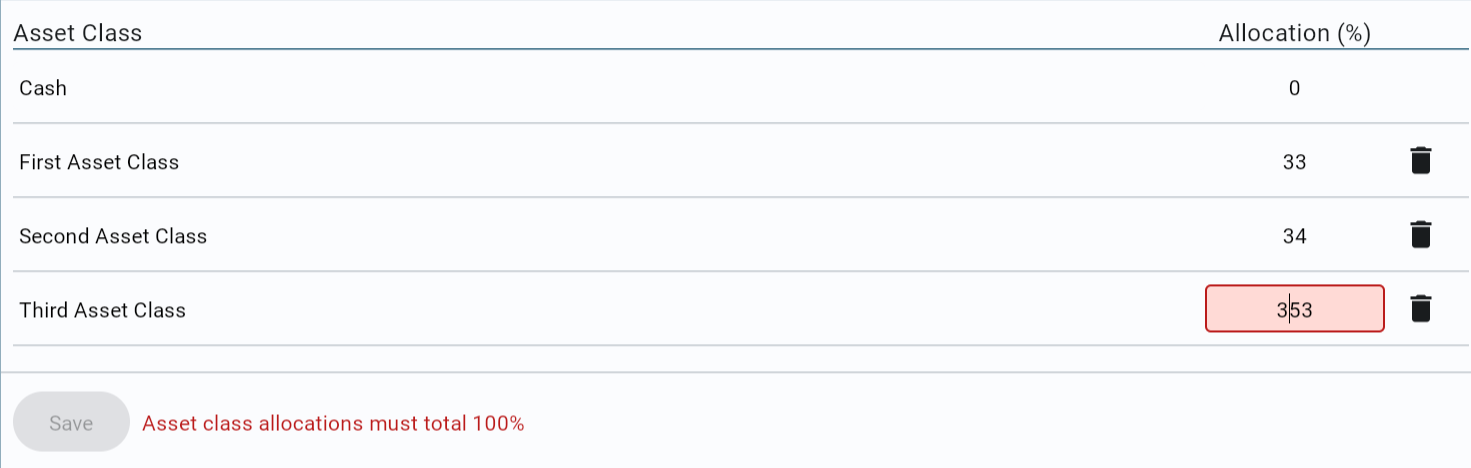This screenshot has height=468, width=1471.
Task: Click the Asset Class column header
Action: [78, 33]
